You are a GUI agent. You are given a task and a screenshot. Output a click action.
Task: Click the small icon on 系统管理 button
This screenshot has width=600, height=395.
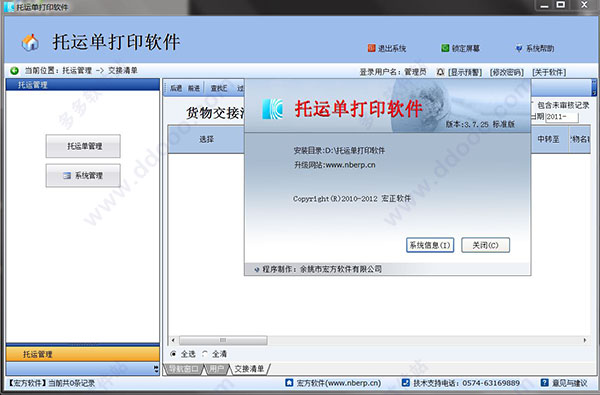[x=67, y=176]
